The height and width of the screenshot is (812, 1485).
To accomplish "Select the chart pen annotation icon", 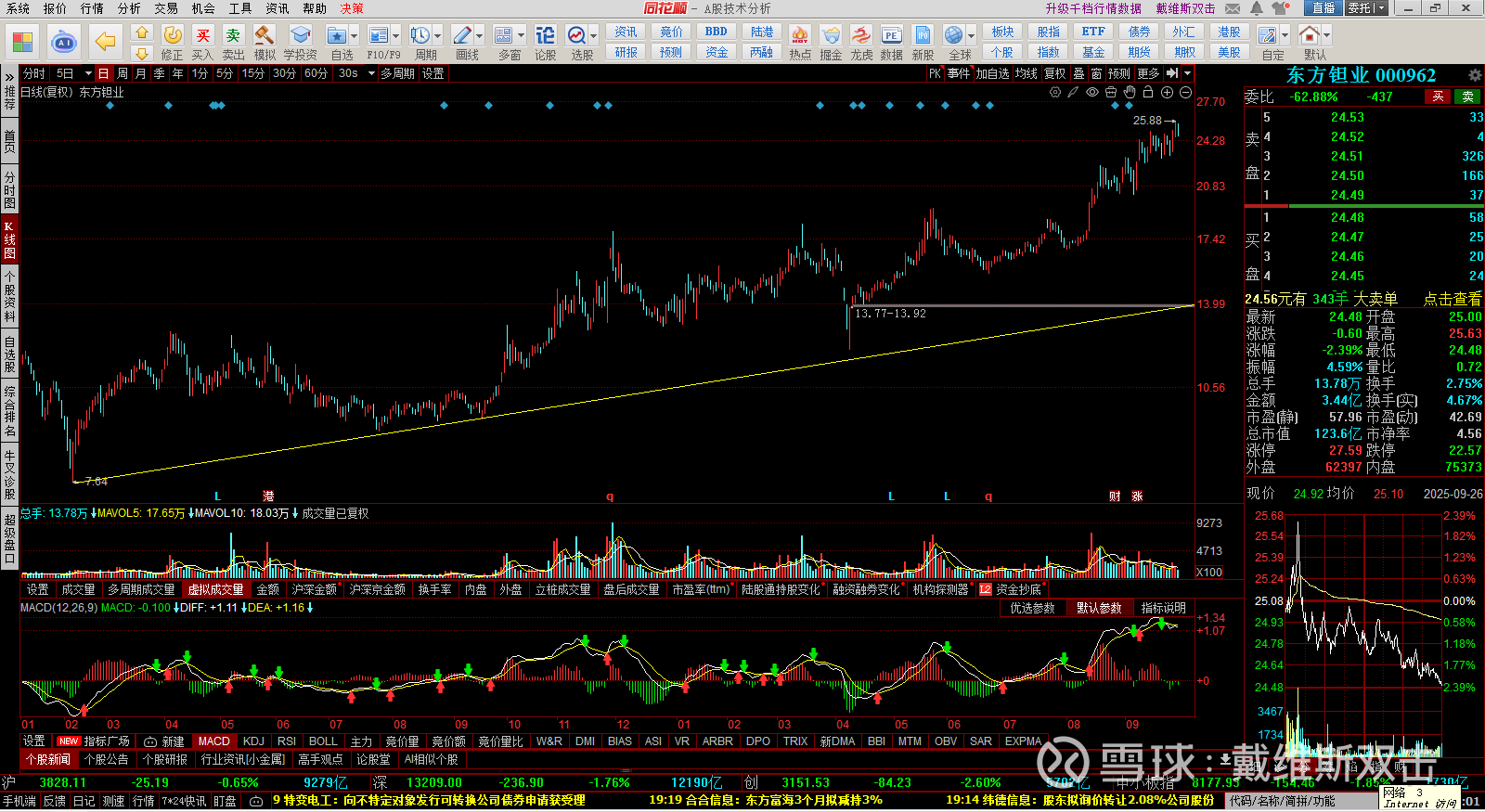I will coord(1074,93).
